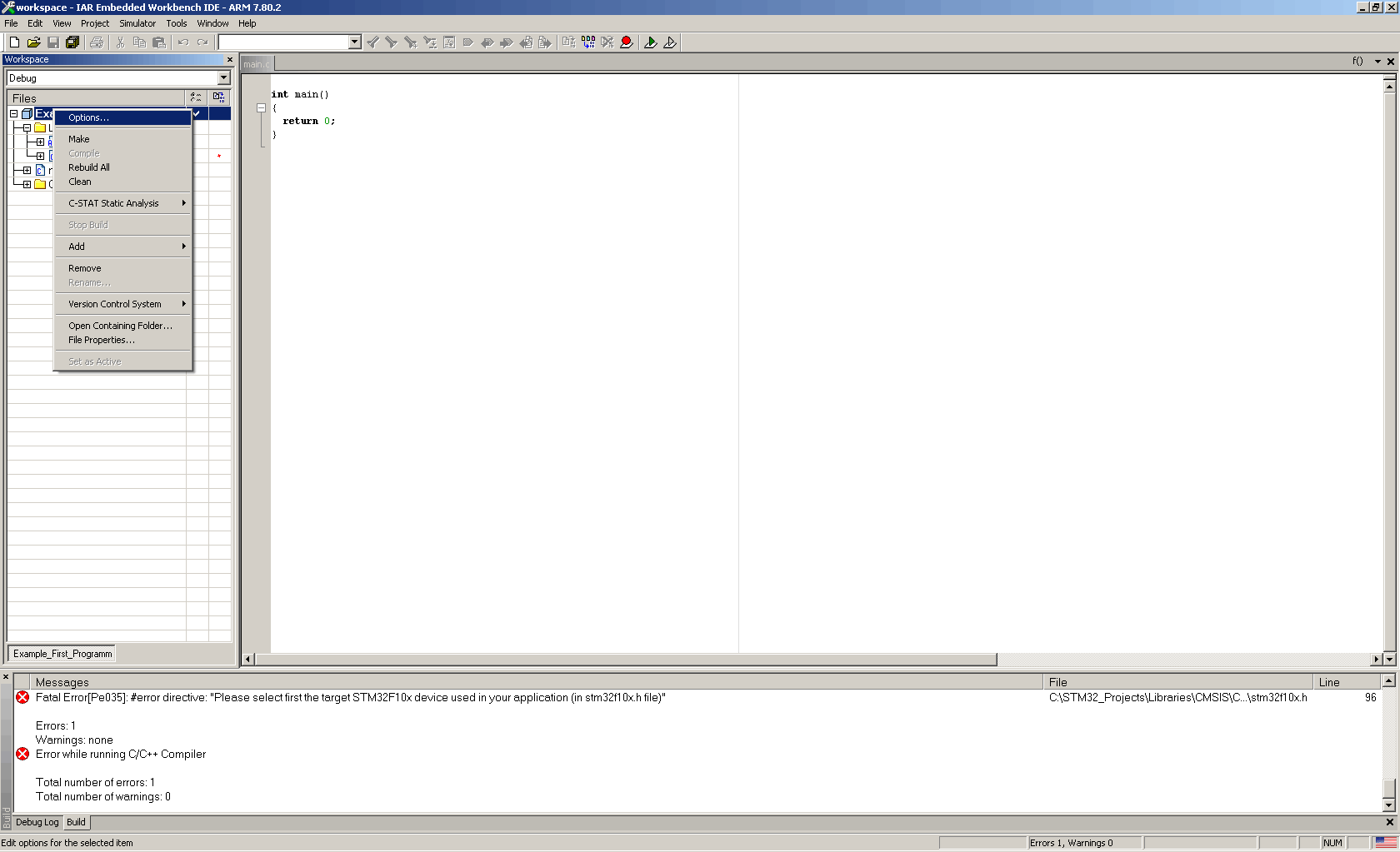Open the Project menu in menu bar
The image size is (1400, 852).
tap(94, 23)
